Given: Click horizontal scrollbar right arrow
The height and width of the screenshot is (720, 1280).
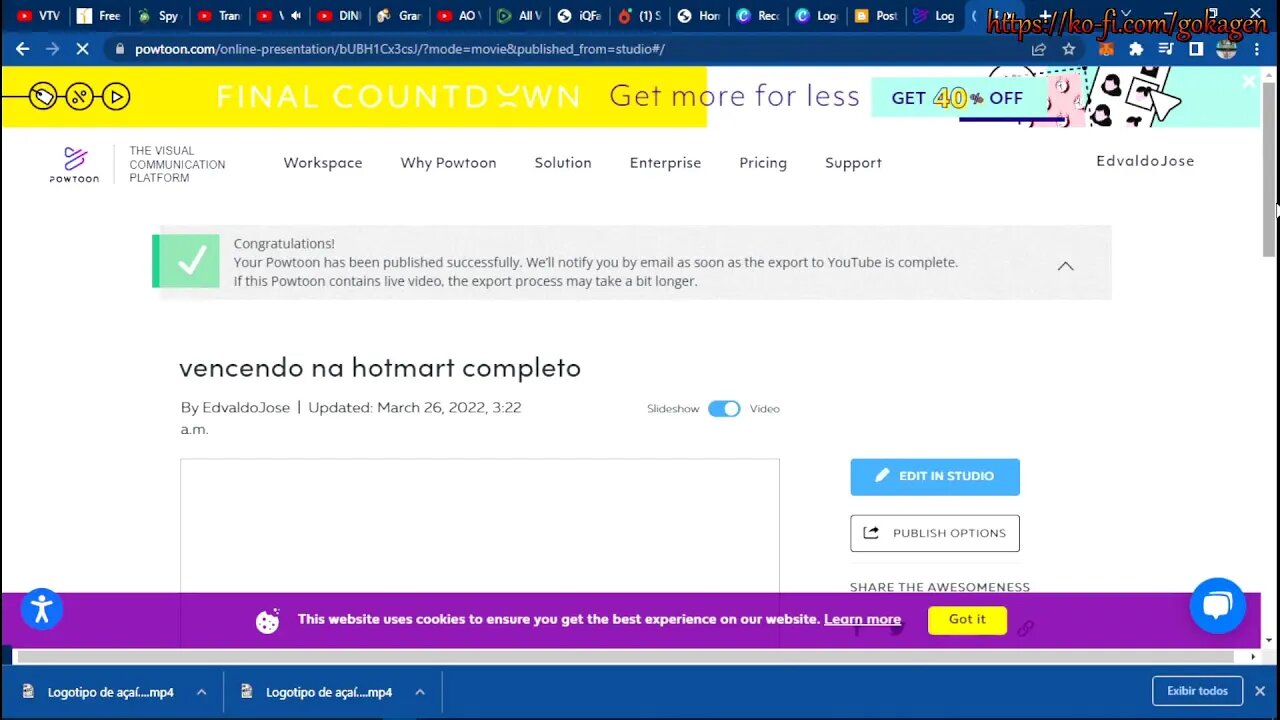Looking at the screenshot, I should point(1254,657).
